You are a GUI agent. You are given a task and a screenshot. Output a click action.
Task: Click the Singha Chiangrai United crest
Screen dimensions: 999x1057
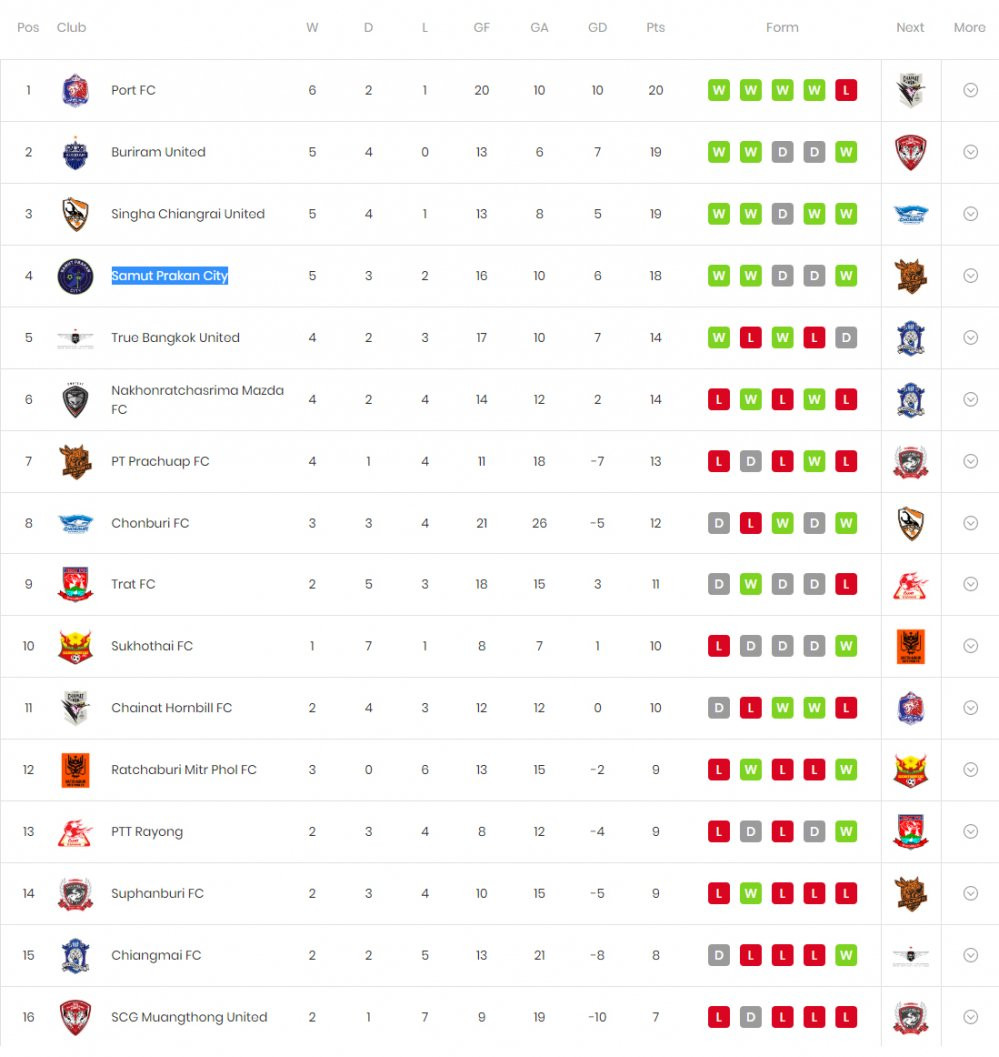(75, 214)
